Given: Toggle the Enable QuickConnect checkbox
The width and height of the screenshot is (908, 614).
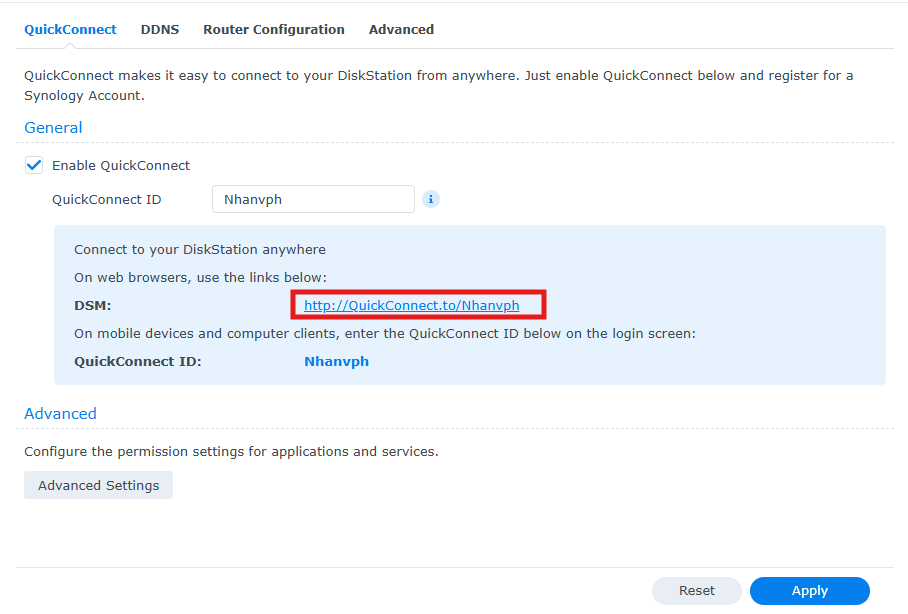Looking at the screenshot, I should coord(34,165).
